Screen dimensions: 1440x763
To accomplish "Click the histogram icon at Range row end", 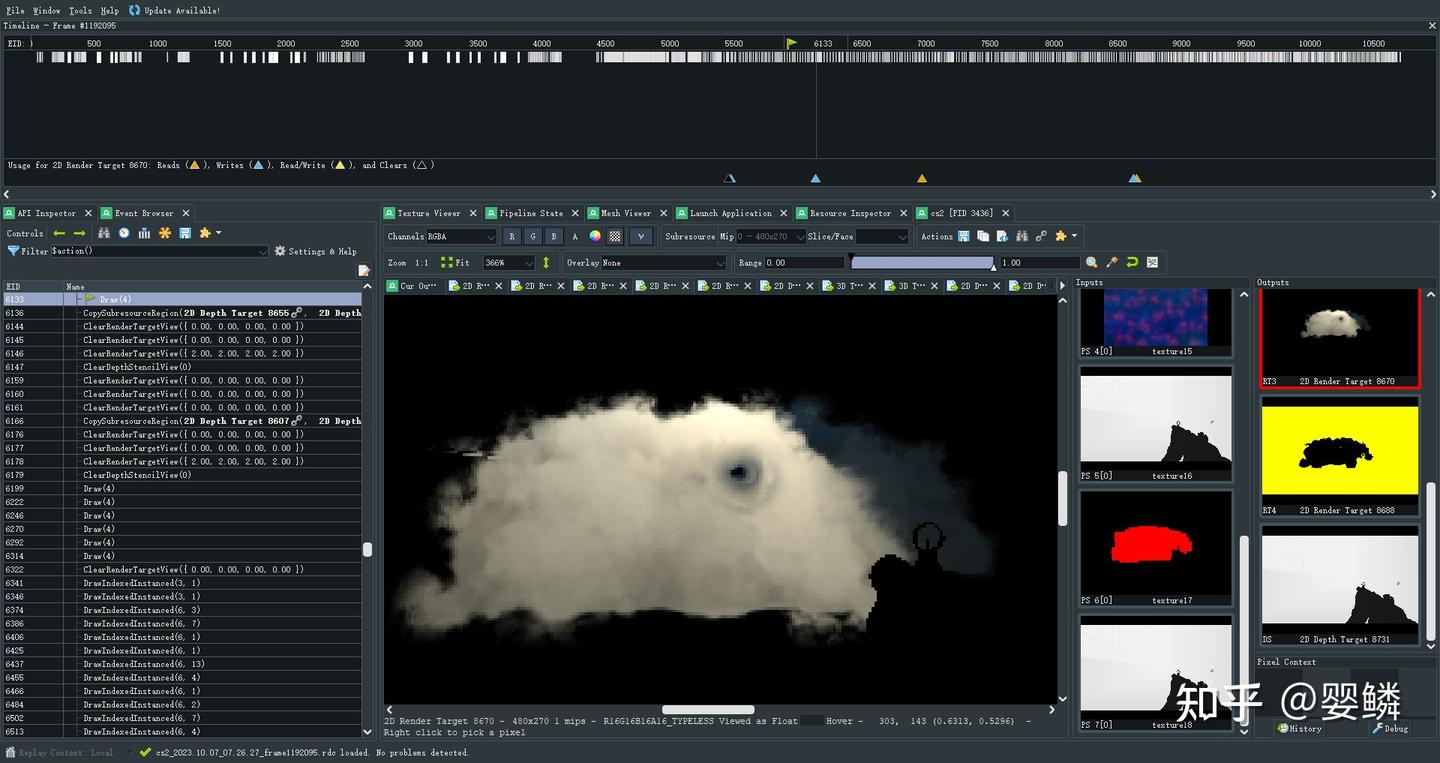I will pyautogui.click(x=1152, y=263).
